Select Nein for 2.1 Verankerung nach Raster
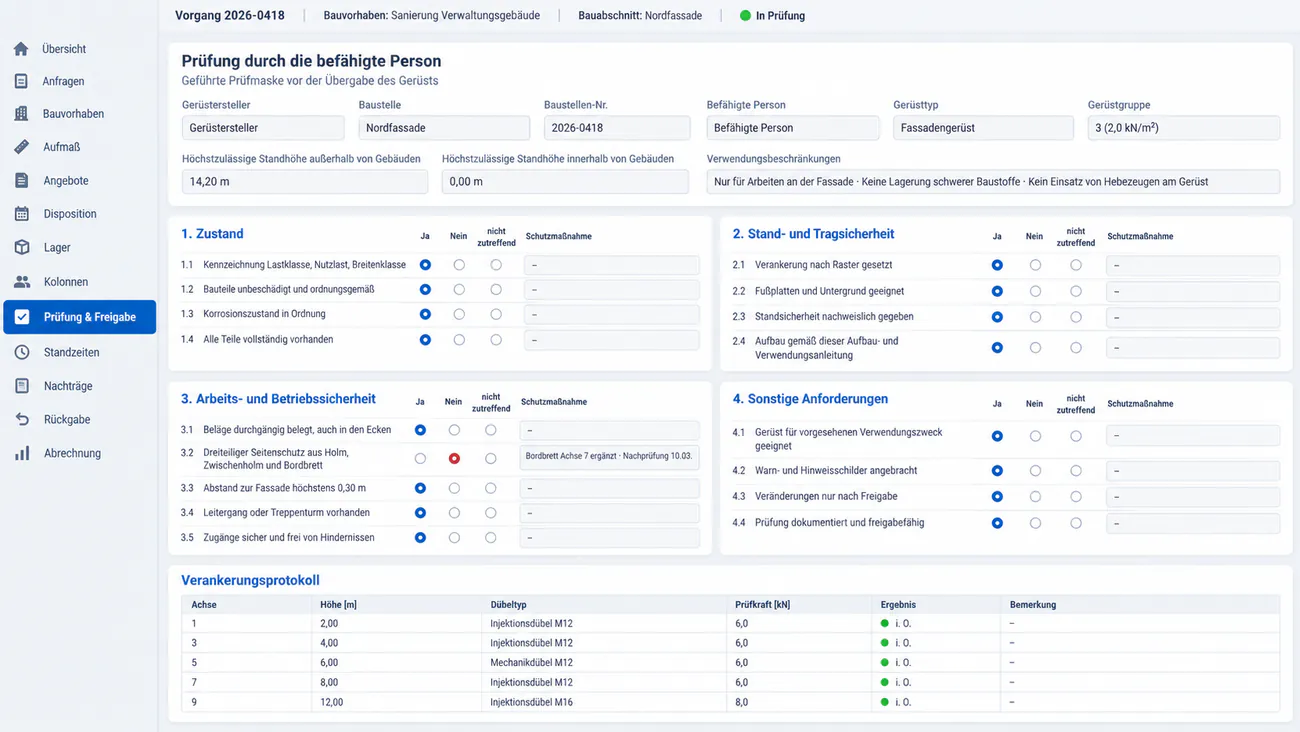The width and height of the screenshot is (1300, 732). pos(1035,265)
